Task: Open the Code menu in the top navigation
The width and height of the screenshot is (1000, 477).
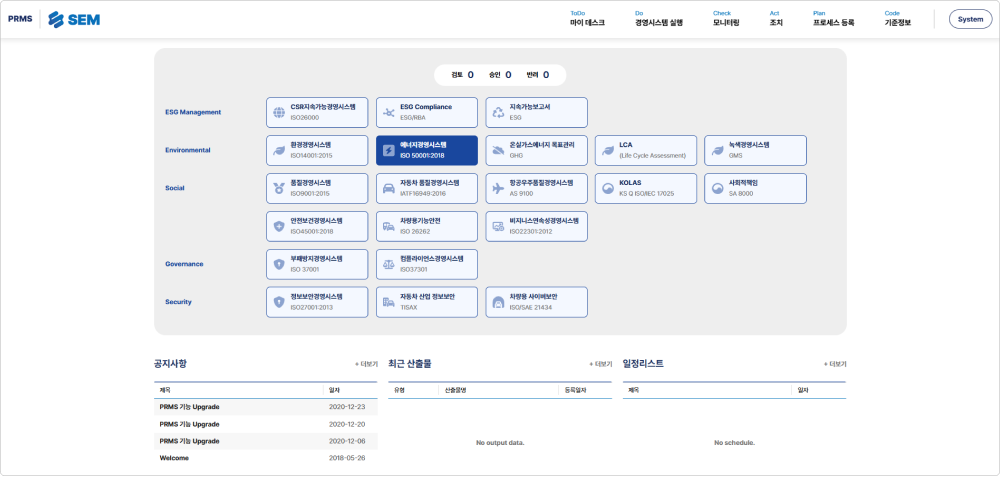Action: (x=897, y=18)
